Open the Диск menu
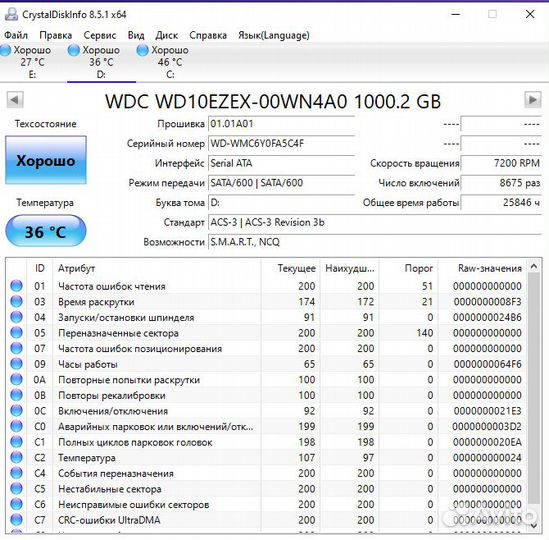 coord(167,35)
